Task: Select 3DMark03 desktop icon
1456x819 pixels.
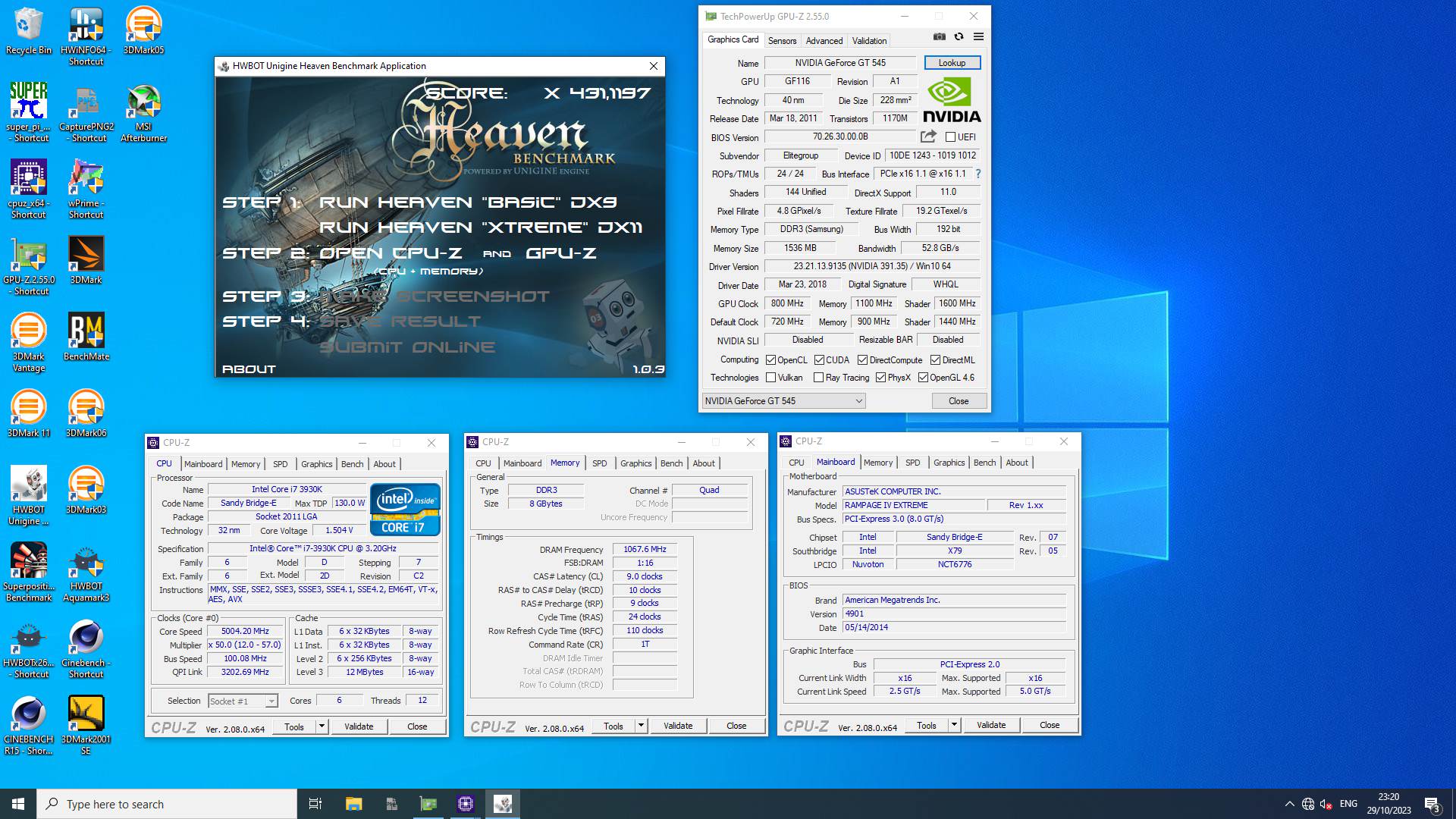Action: point(86,490)
